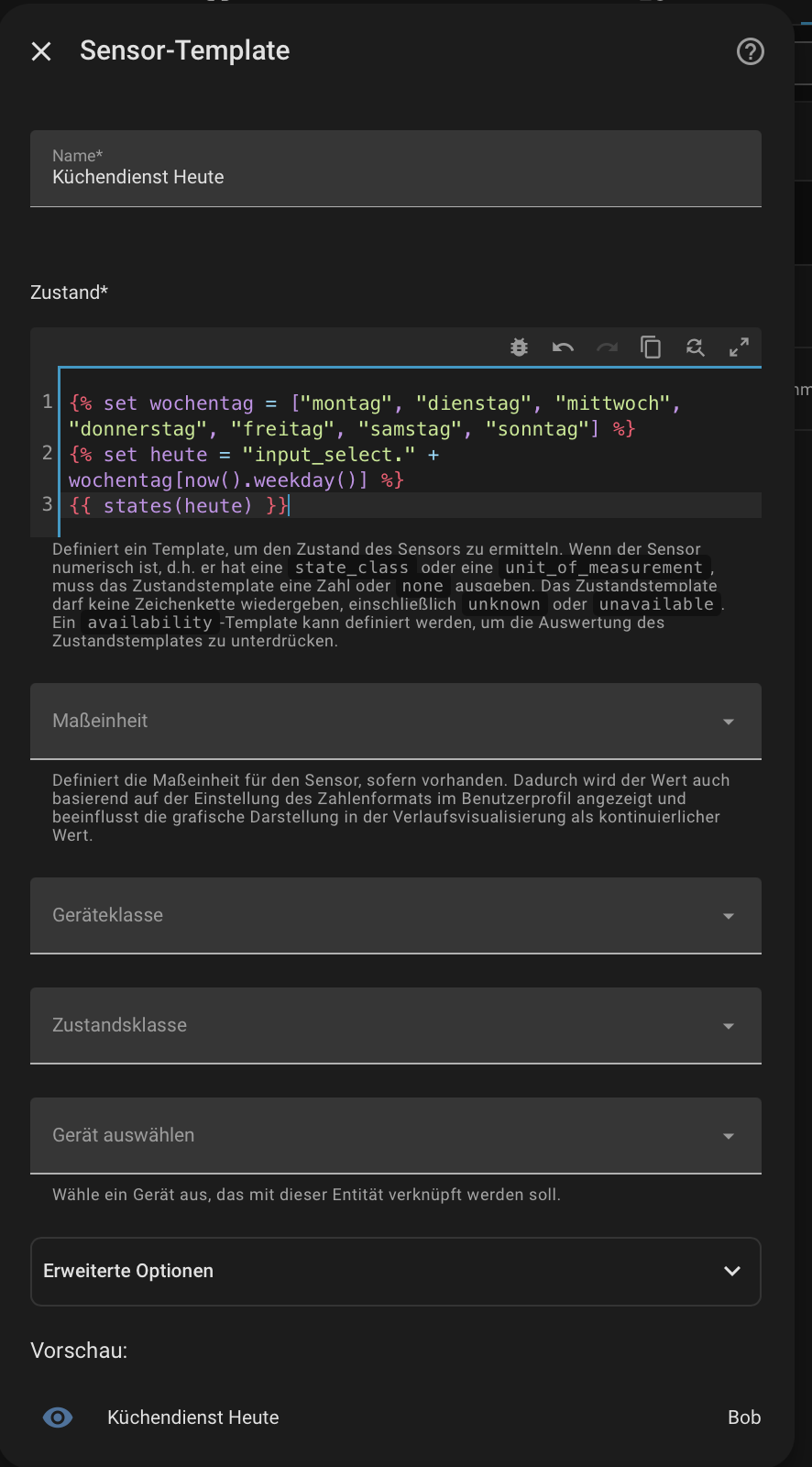Click the bug icon in editor toolbar
This screenshot has width=812, height=1467.
pyautogui.click(x=519, y=347)
